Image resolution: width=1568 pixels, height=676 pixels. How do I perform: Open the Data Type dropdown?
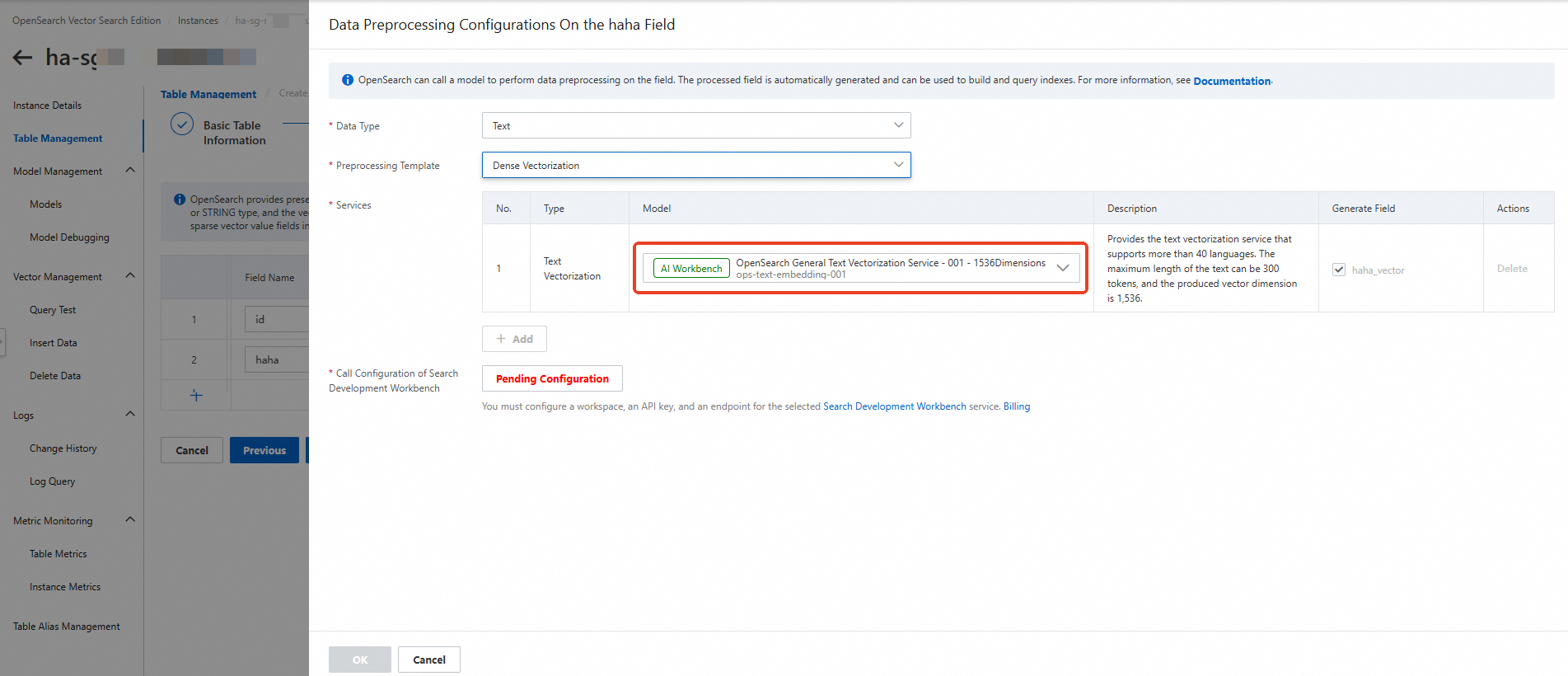coord(695,125)
